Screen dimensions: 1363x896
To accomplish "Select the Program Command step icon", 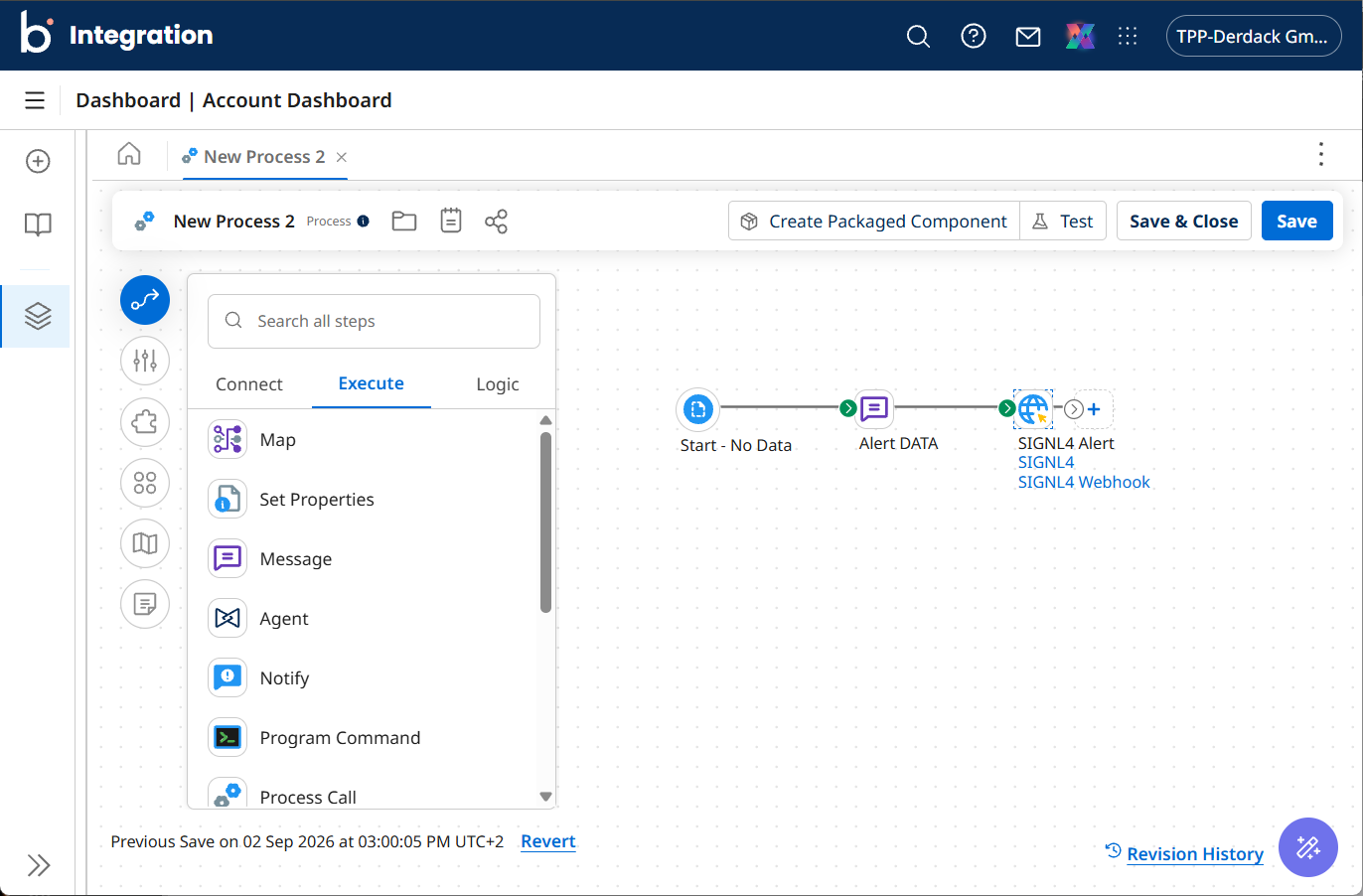I will pyautogui.click(x=227, y=737).
